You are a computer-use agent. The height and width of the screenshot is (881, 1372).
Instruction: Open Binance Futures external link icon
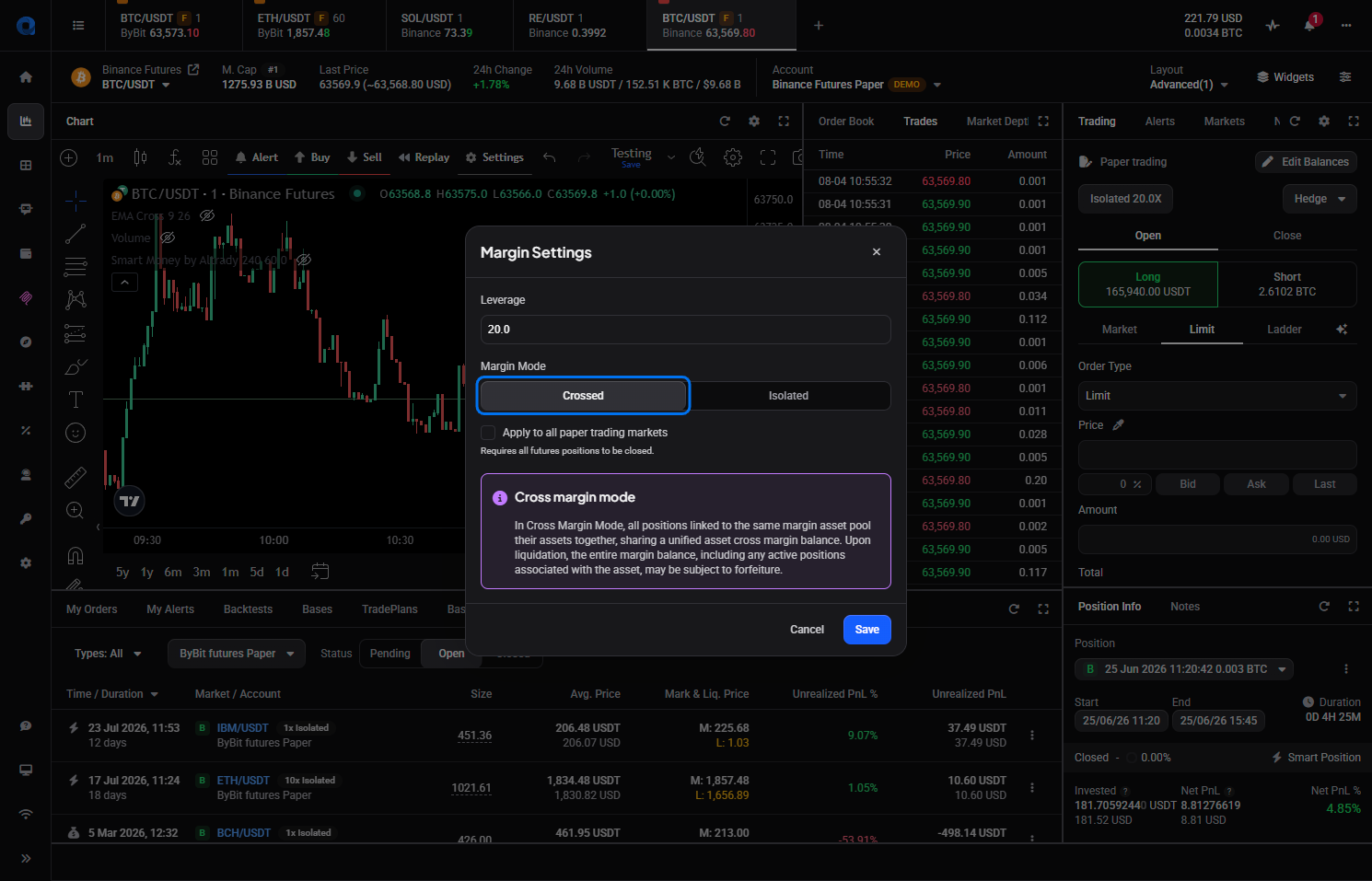tap(193, 69)
